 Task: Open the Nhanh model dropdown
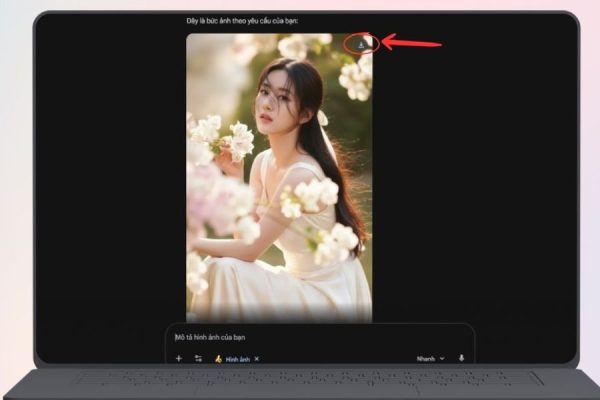pos(426,358)
